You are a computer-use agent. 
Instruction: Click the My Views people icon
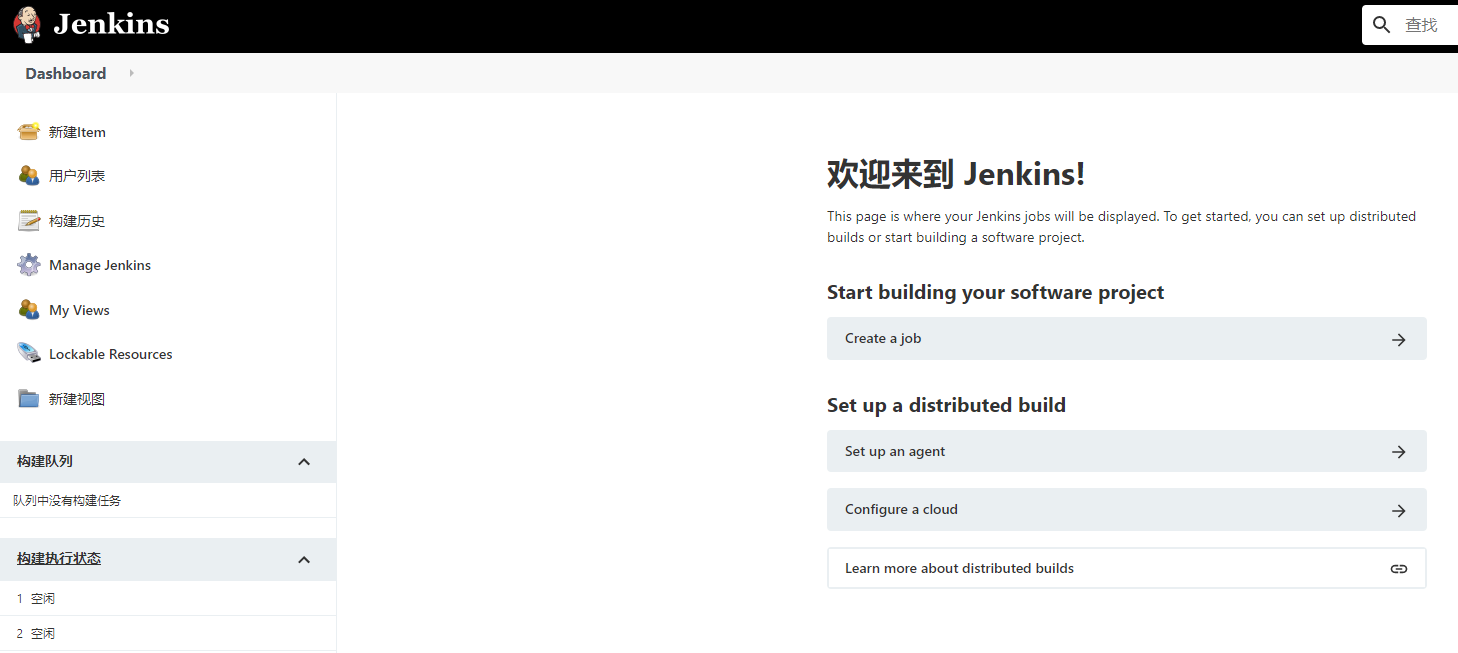(x=29, y=310)
